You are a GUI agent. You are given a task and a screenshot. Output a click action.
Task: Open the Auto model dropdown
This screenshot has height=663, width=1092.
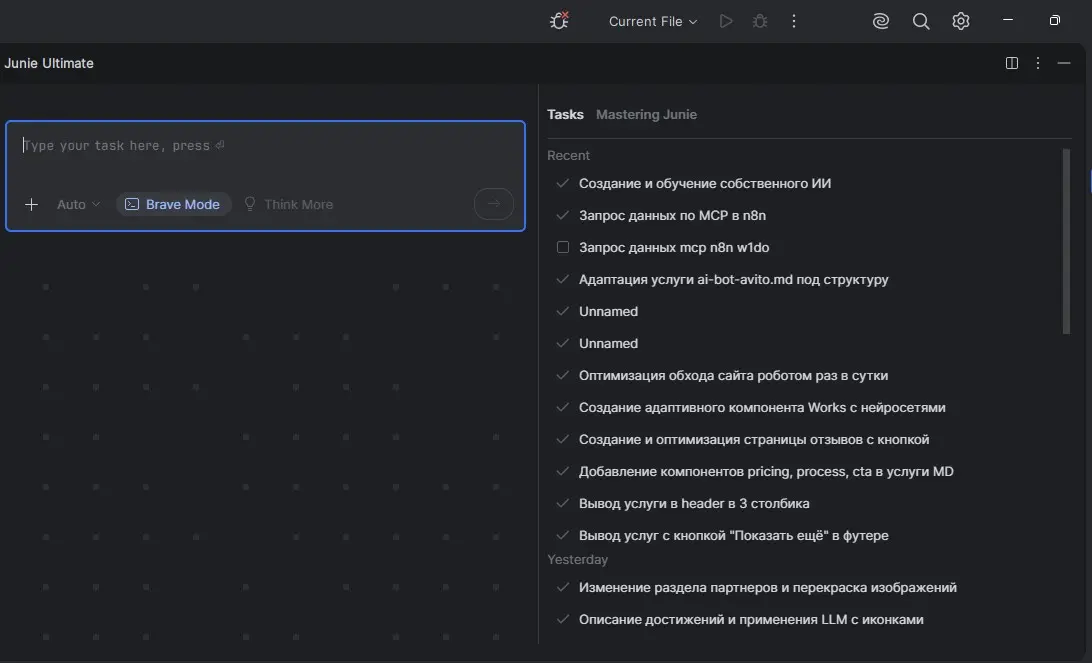pos(78,204)
